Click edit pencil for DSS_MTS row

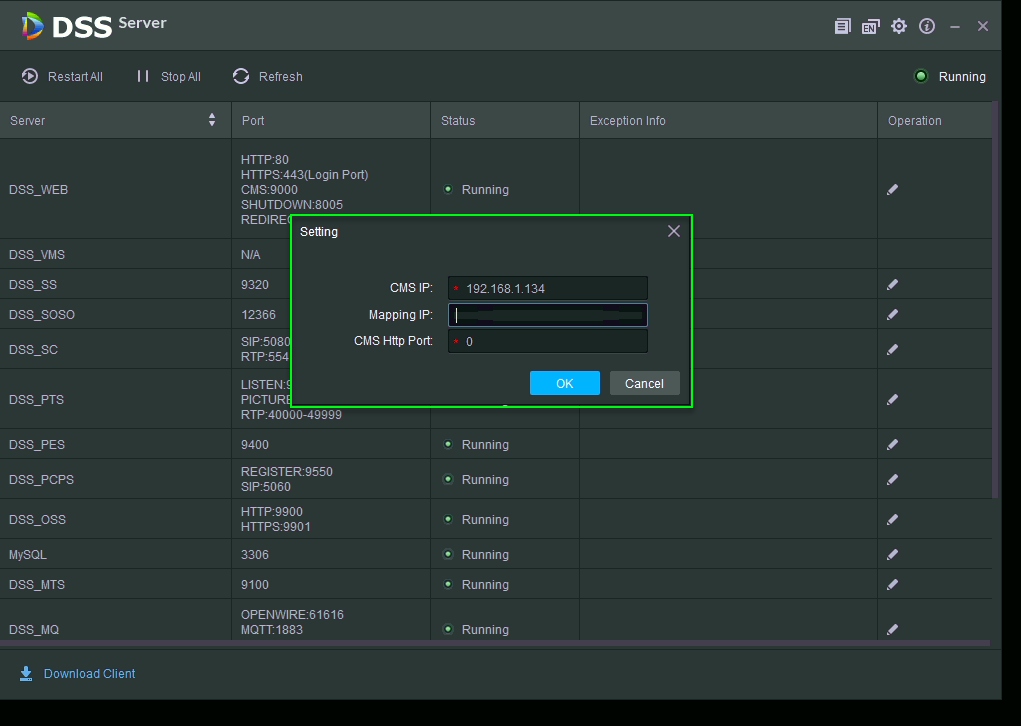tap(892, 585)
